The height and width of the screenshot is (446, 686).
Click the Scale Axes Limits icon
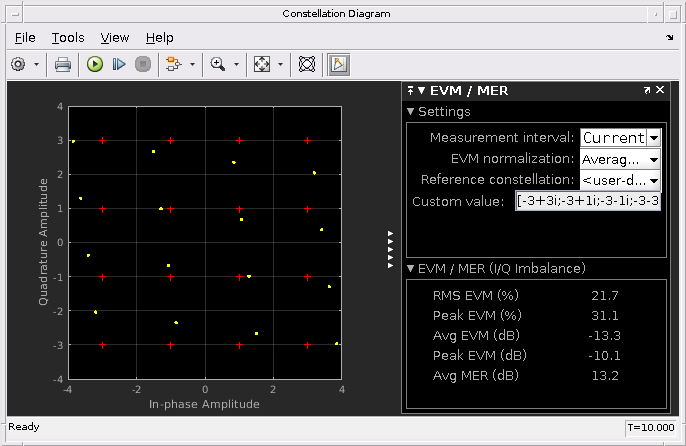tap(262, 64)
